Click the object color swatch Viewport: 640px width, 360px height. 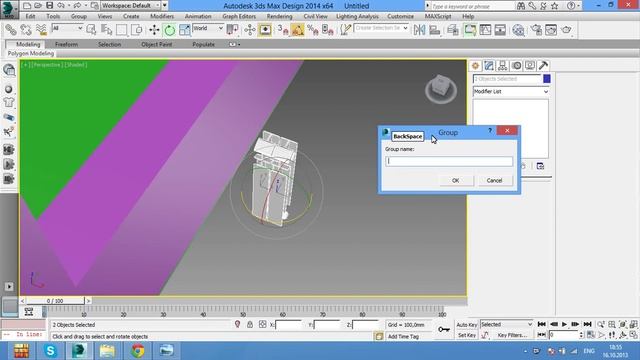click(547, 79)
